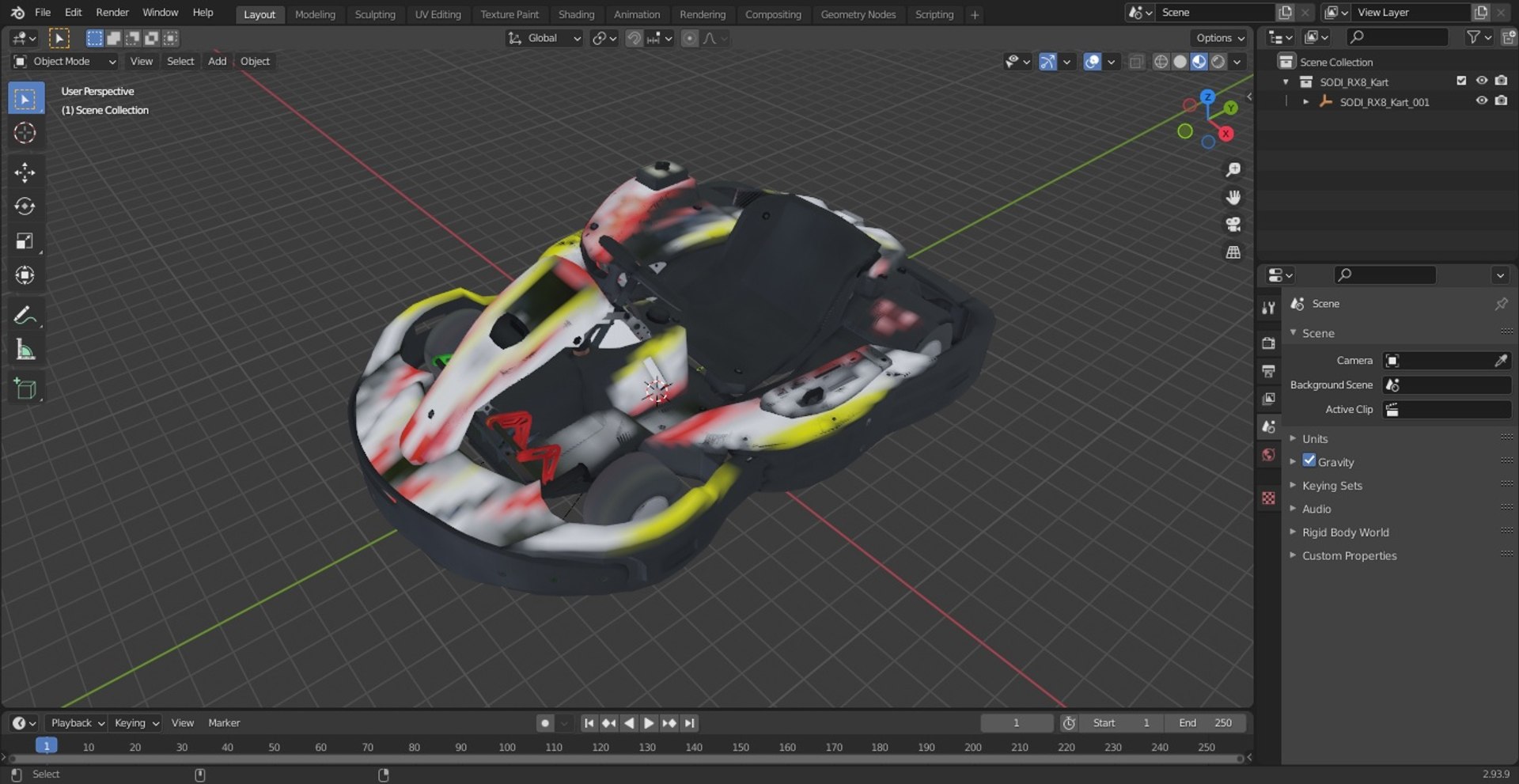Click the current frame number field

point(1017,723)
